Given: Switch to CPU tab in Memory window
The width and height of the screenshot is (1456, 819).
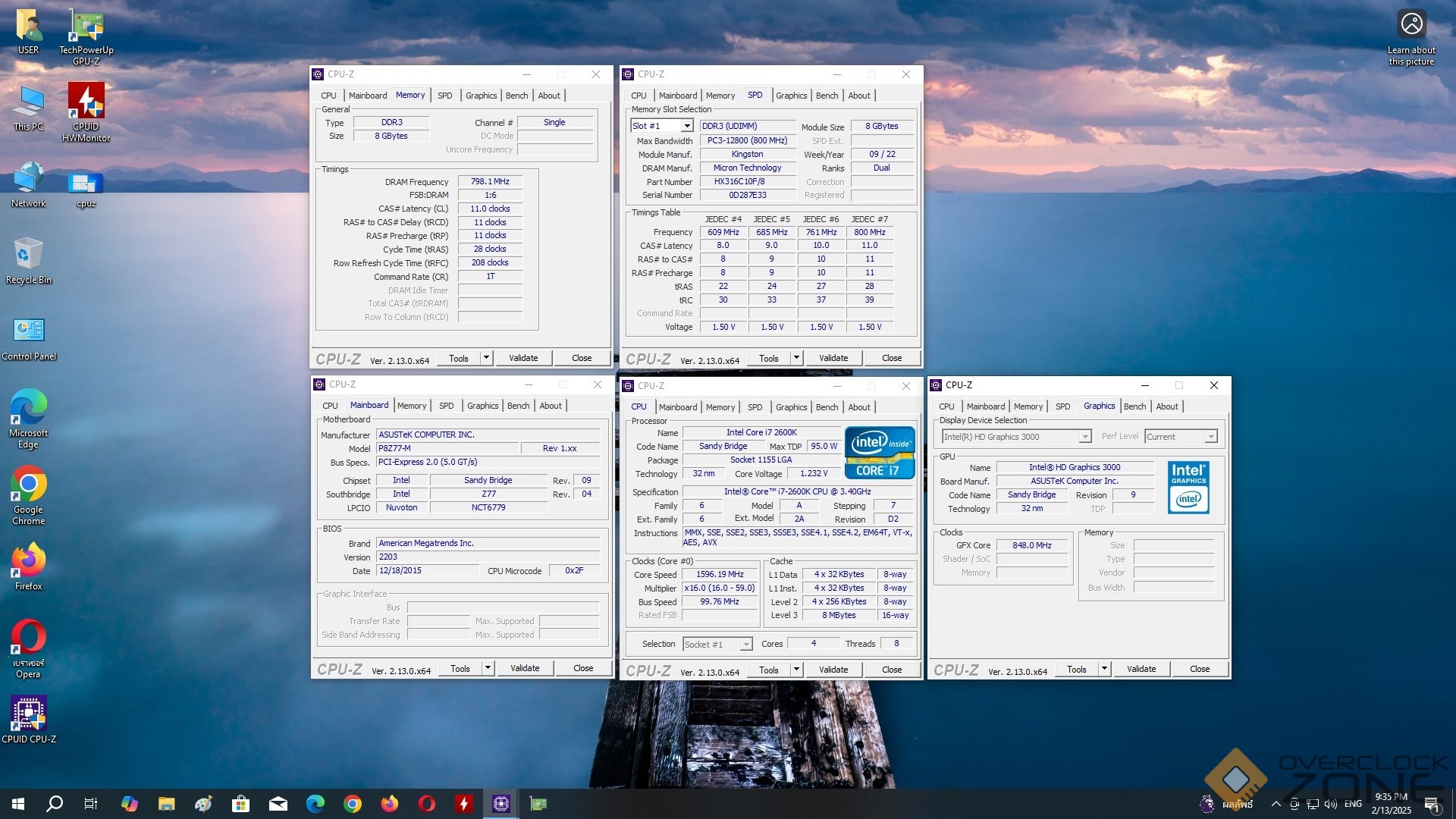Looking at the screenshot, I should point(328,96).
